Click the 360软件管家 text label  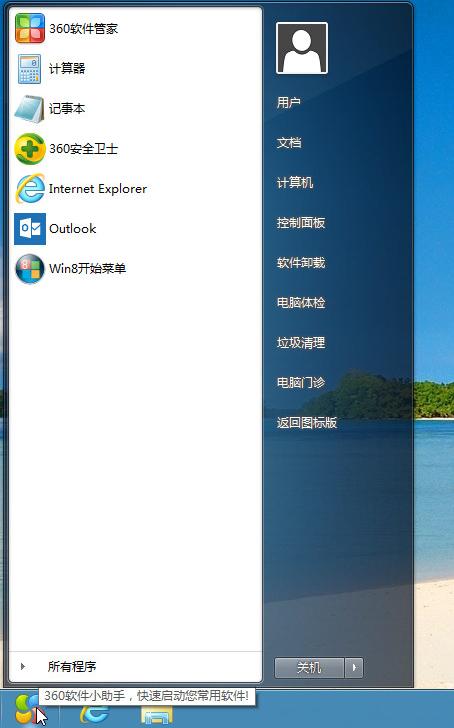(84, 29)
